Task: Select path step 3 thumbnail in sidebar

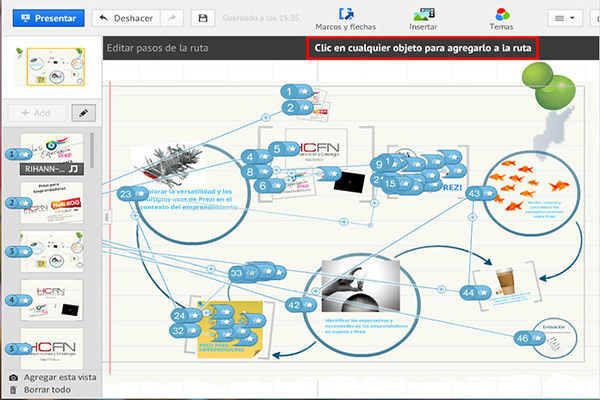Action: pos(52,251)
